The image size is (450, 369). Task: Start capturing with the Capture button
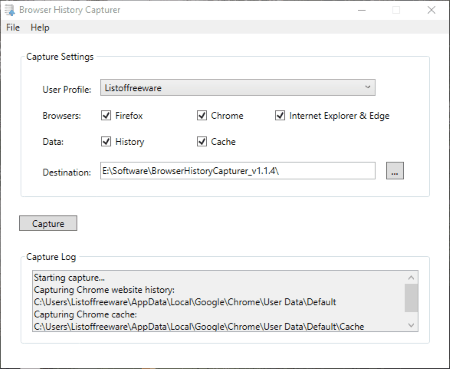click(x=48, y=223)
